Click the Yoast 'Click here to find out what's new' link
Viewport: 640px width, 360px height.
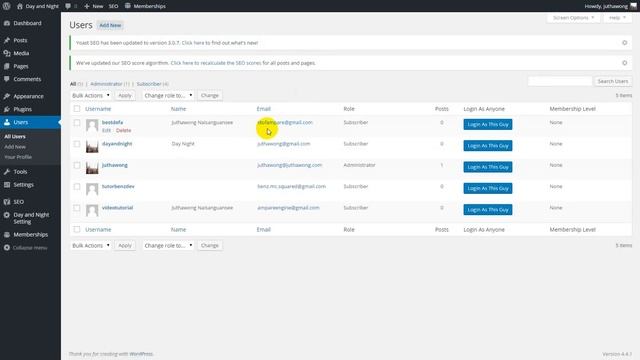tap(220, 43)
